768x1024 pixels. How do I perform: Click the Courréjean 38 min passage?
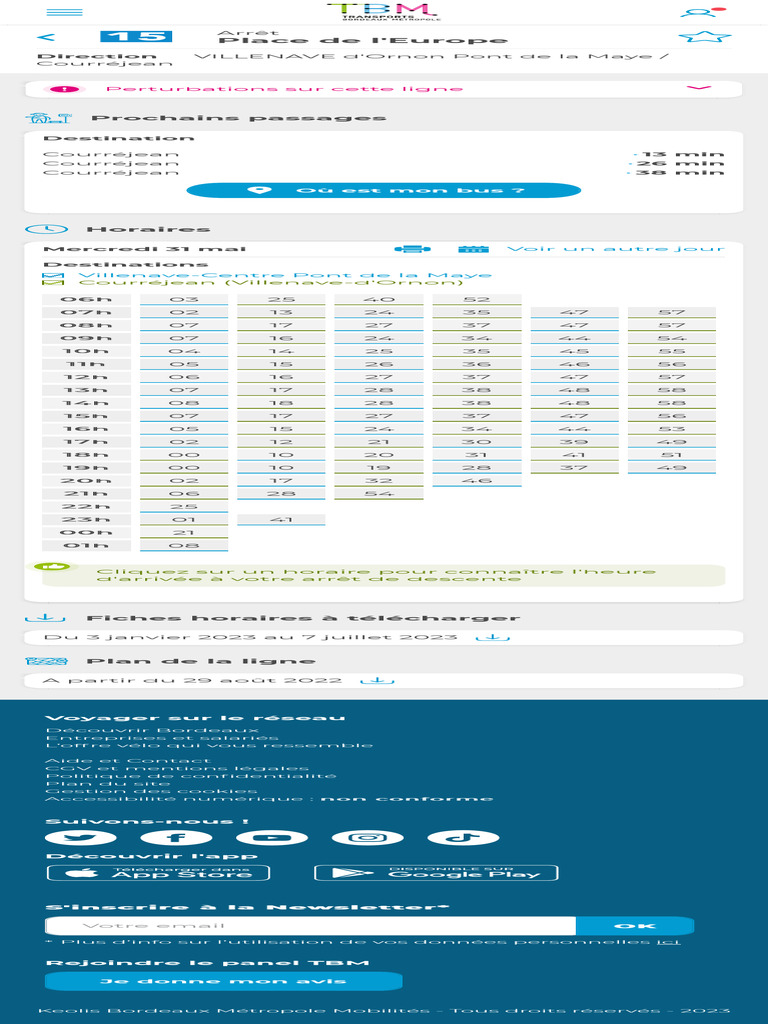tap(383, 172)
